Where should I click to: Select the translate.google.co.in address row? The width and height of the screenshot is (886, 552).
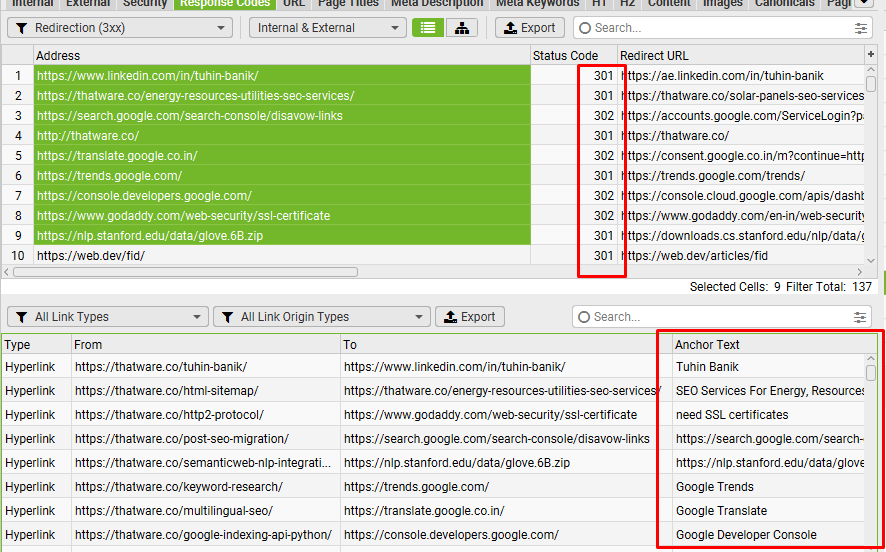click(x=282, y=156)
